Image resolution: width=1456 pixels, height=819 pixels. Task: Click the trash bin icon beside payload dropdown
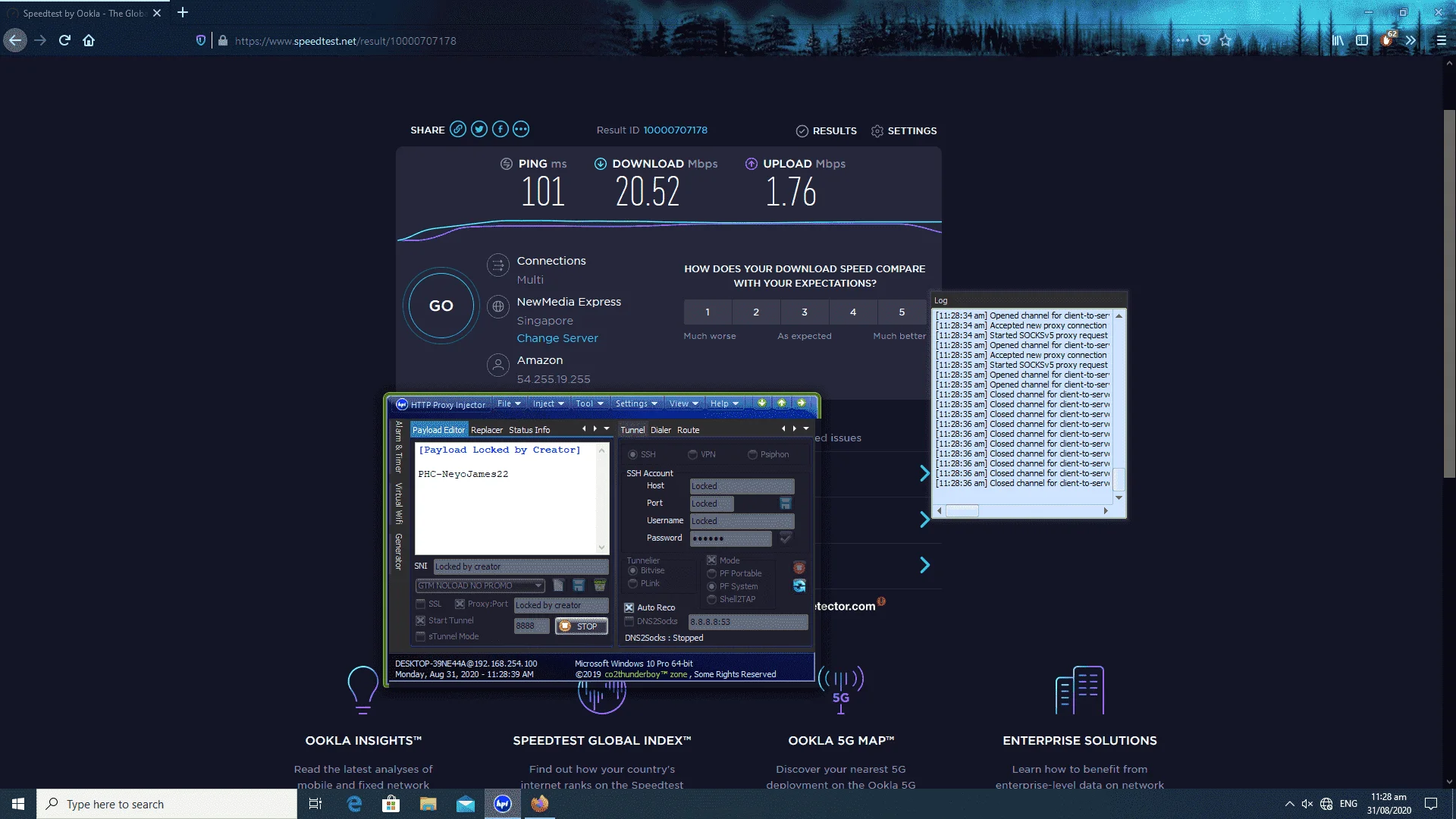pos(600,585)
